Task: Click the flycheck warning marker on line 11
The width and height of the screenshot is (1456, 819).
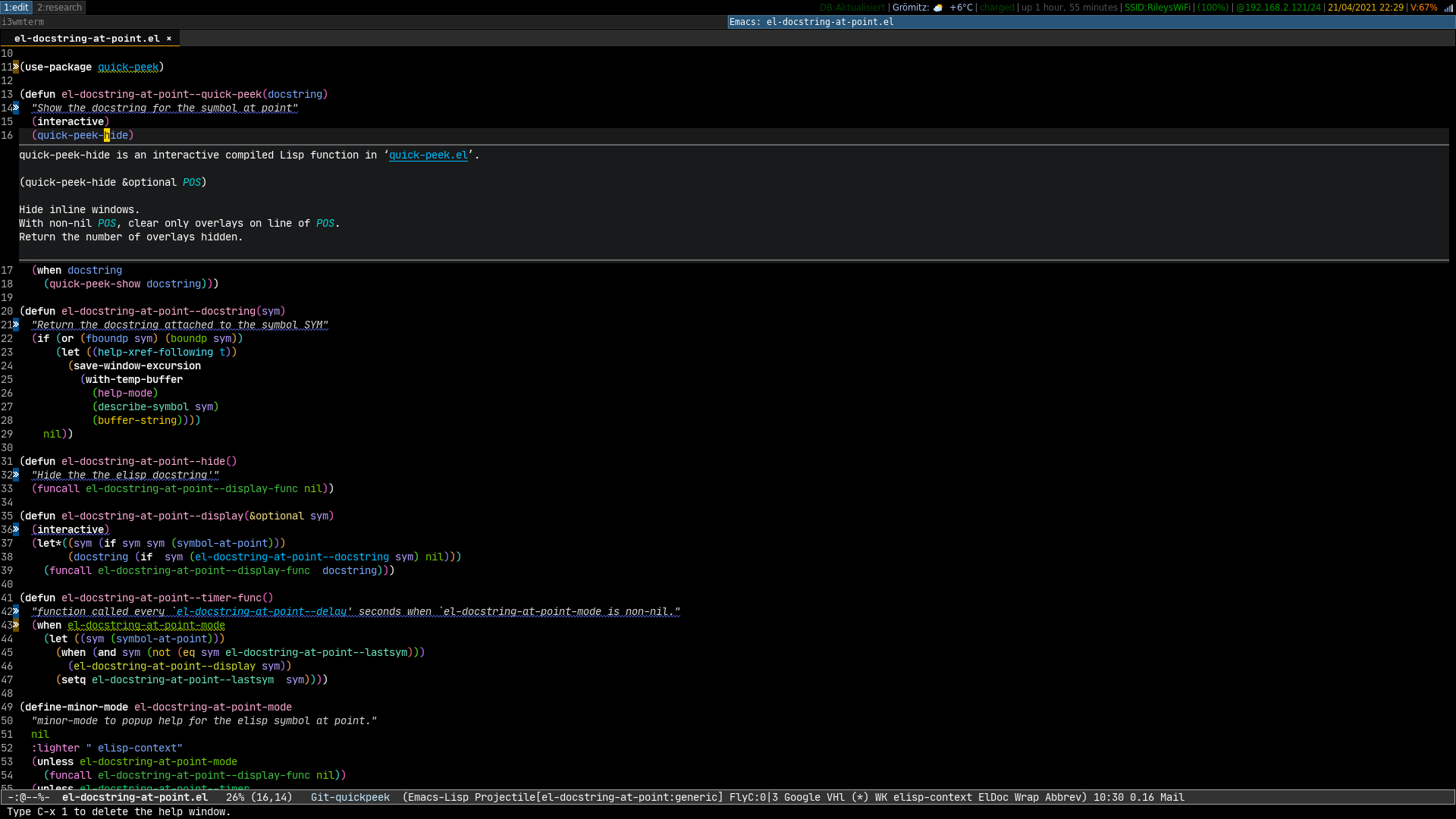Action: click(x=16, y=67)
